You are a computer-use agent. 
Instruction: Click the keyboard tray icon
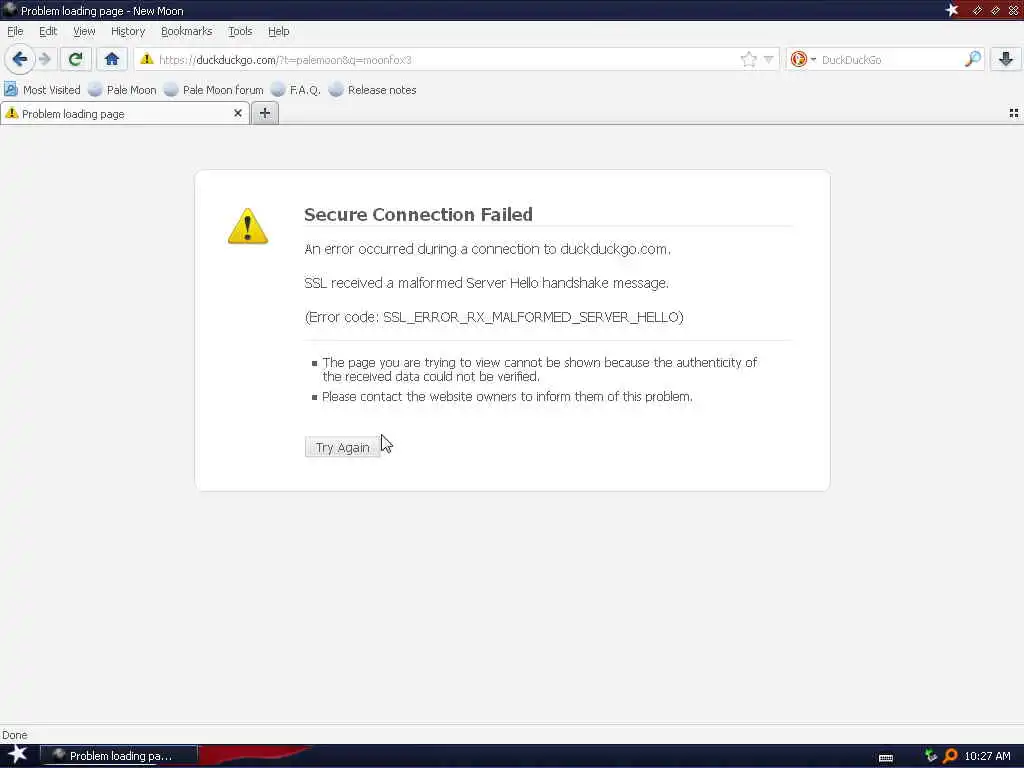(x=886, y=758)
